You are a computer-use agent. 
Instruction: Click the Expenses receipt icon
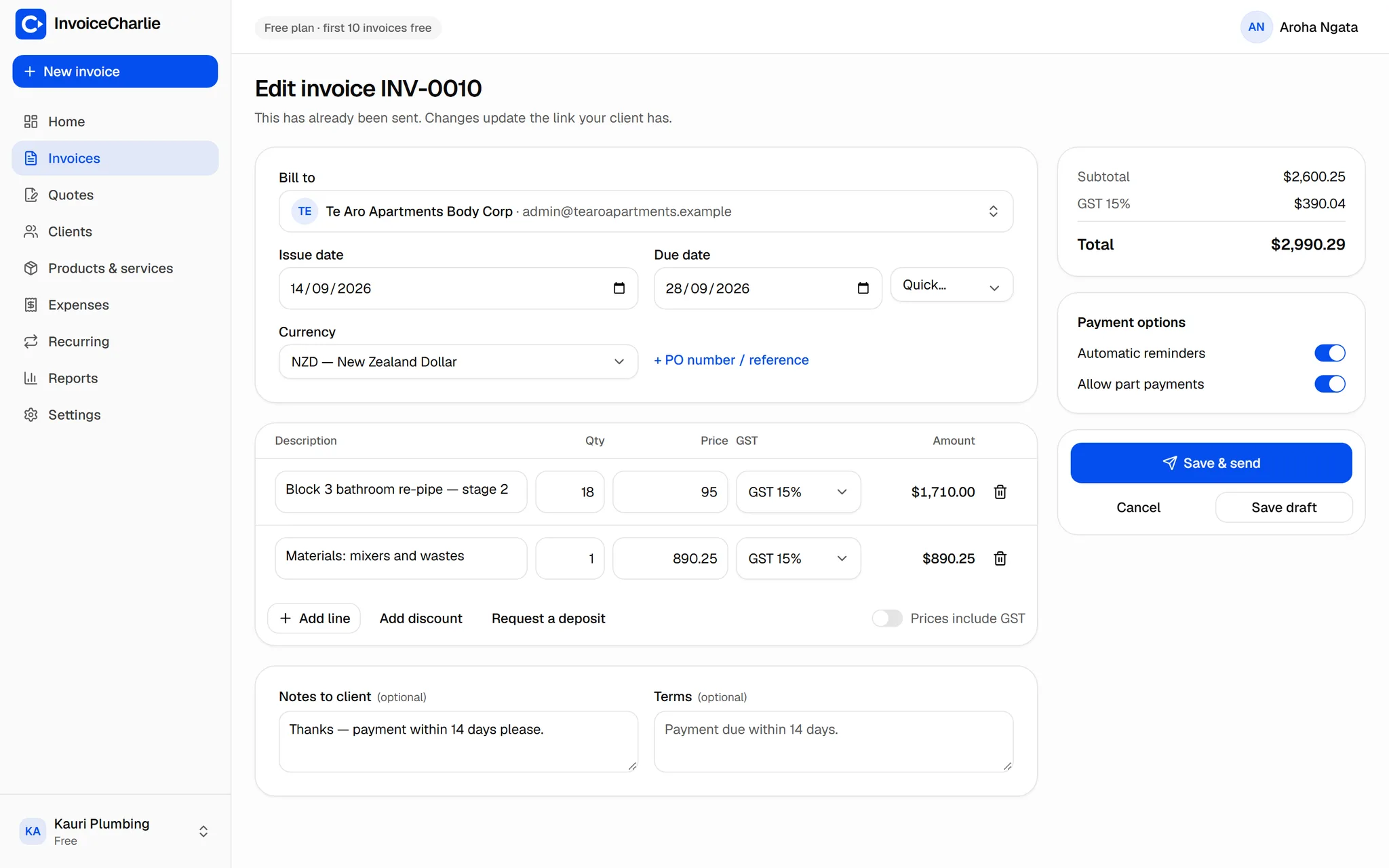(x=31, y=304)
